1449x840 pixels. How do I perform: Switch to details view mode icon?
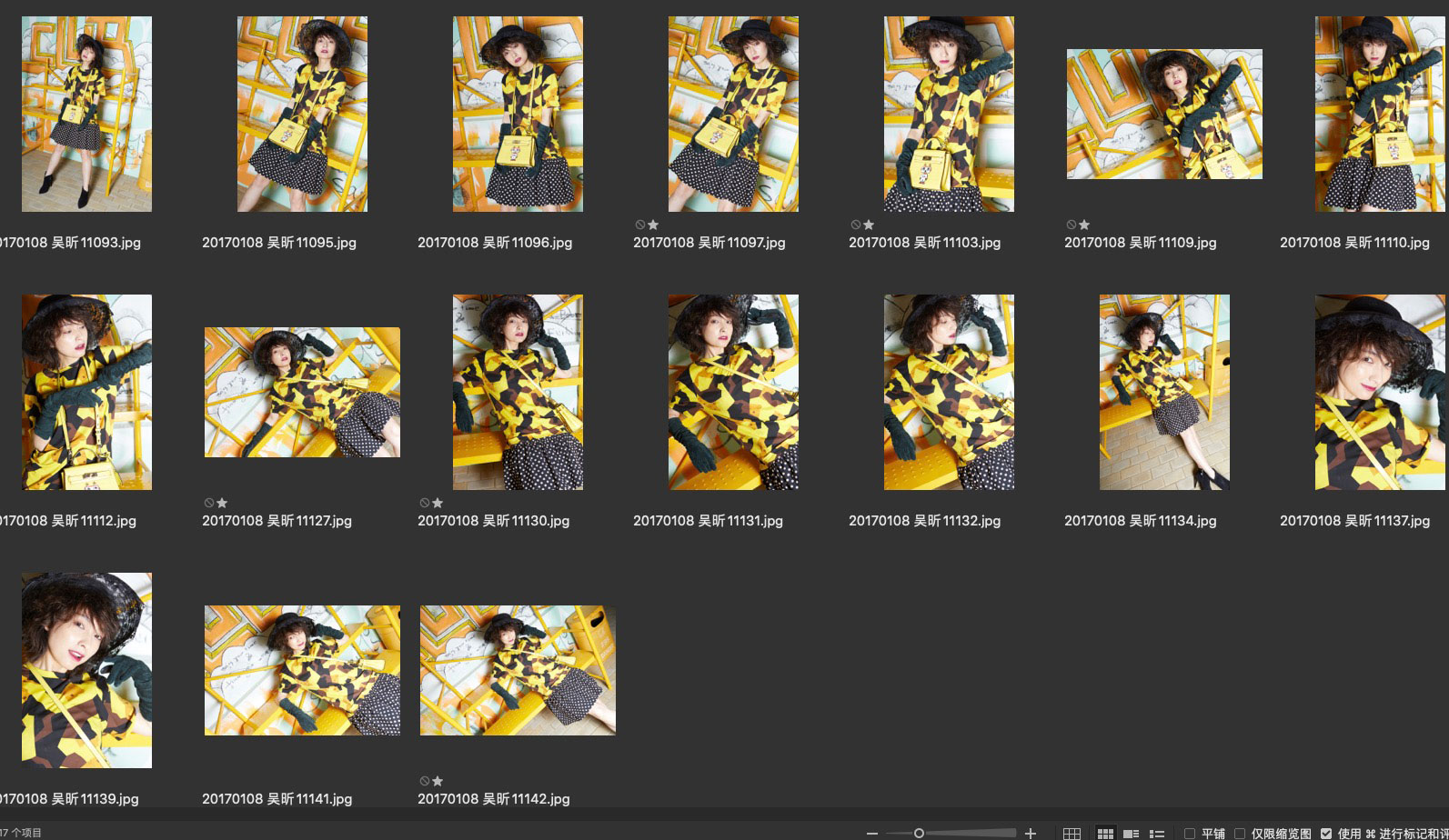(1132, 833)
